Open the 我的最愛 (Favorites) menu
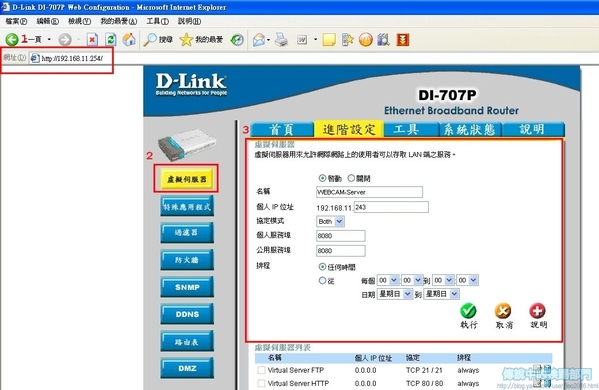599x390 pixels. [118, 21]
